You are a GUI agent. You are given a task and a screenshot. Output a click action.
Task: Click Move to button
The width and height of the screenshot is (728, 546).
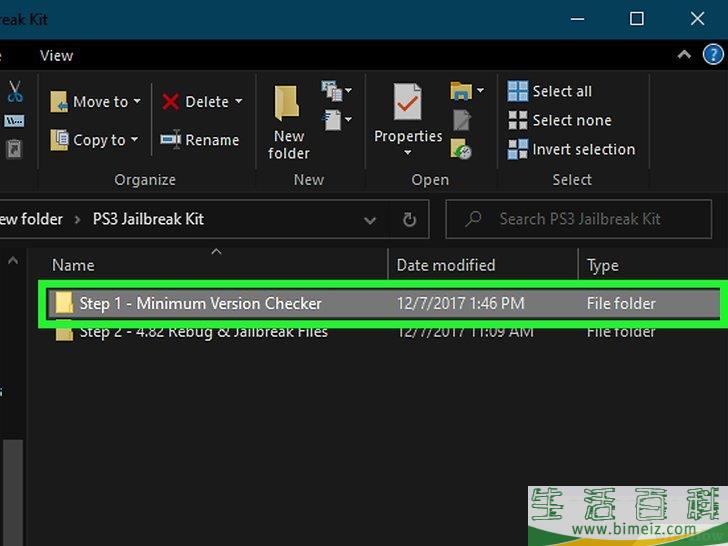coord(95,101)
